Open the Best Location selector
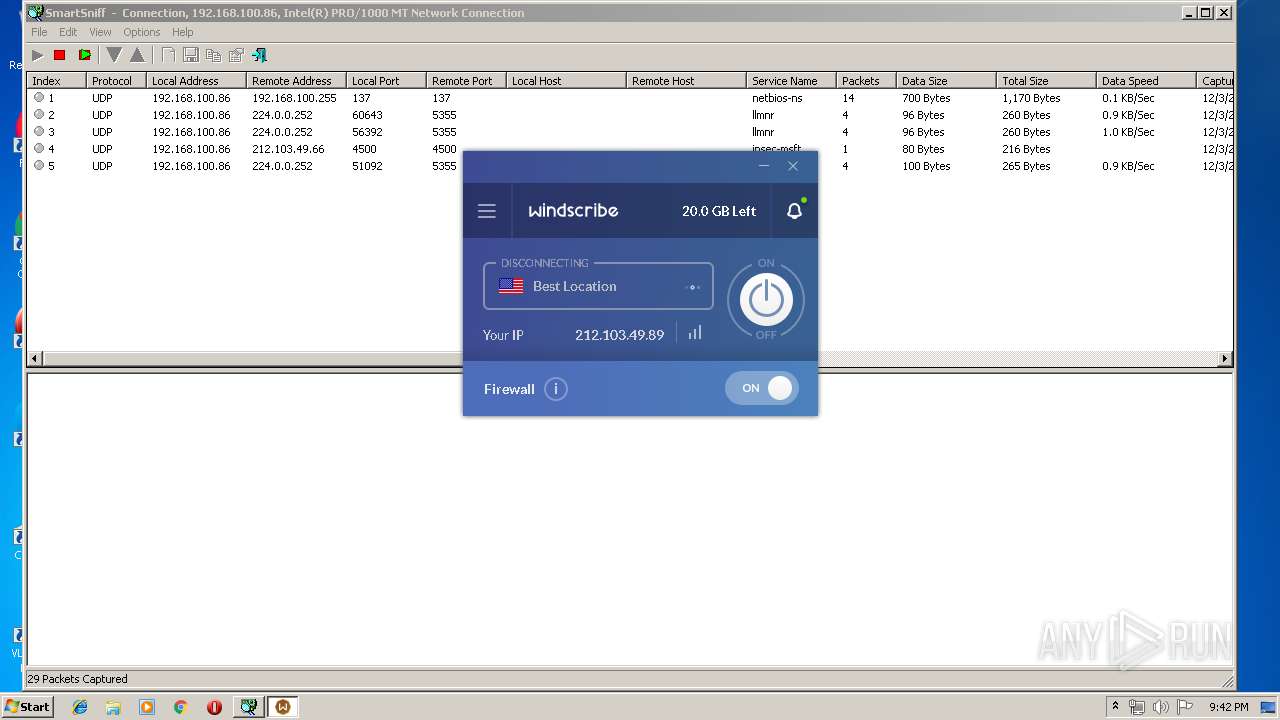1280x720 pixels. pos(598,286)
